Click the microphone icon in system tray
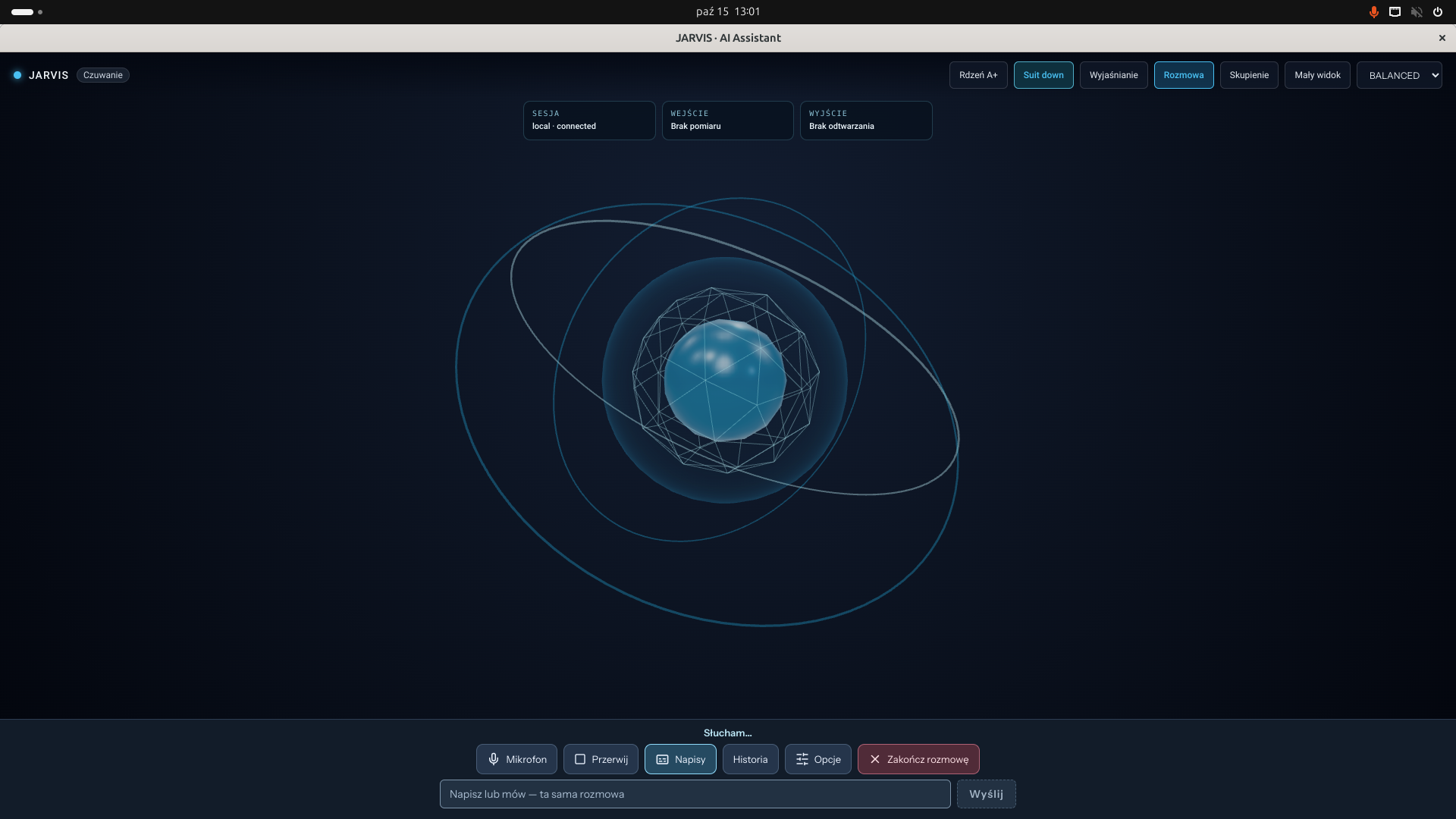1456x819 pixels. point(1373,12)
